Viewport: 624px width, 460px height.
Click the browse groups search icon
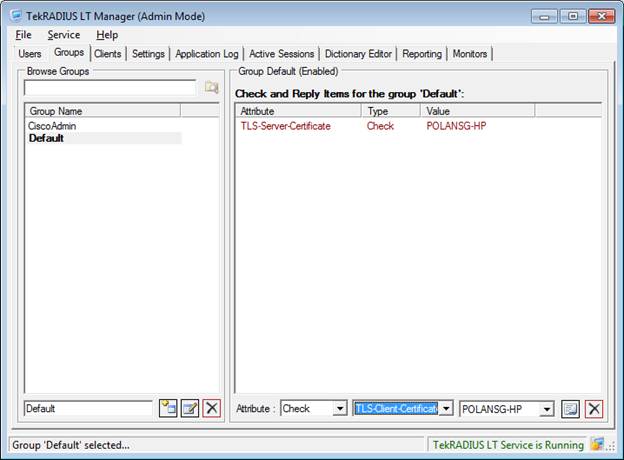(211, 87)
